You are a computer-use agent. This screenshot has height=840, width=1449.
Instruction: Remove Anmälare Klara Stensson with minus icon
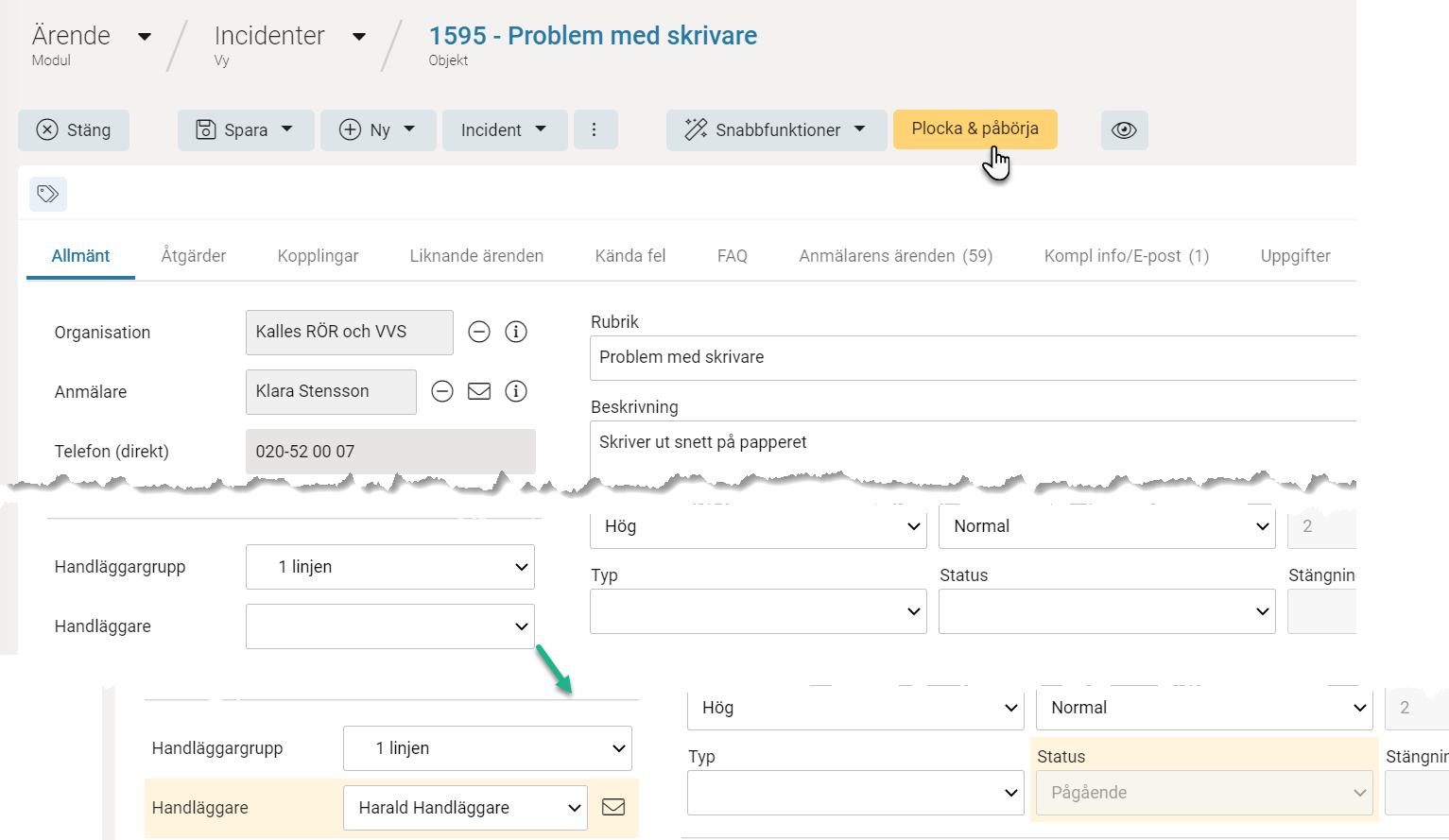442,392
